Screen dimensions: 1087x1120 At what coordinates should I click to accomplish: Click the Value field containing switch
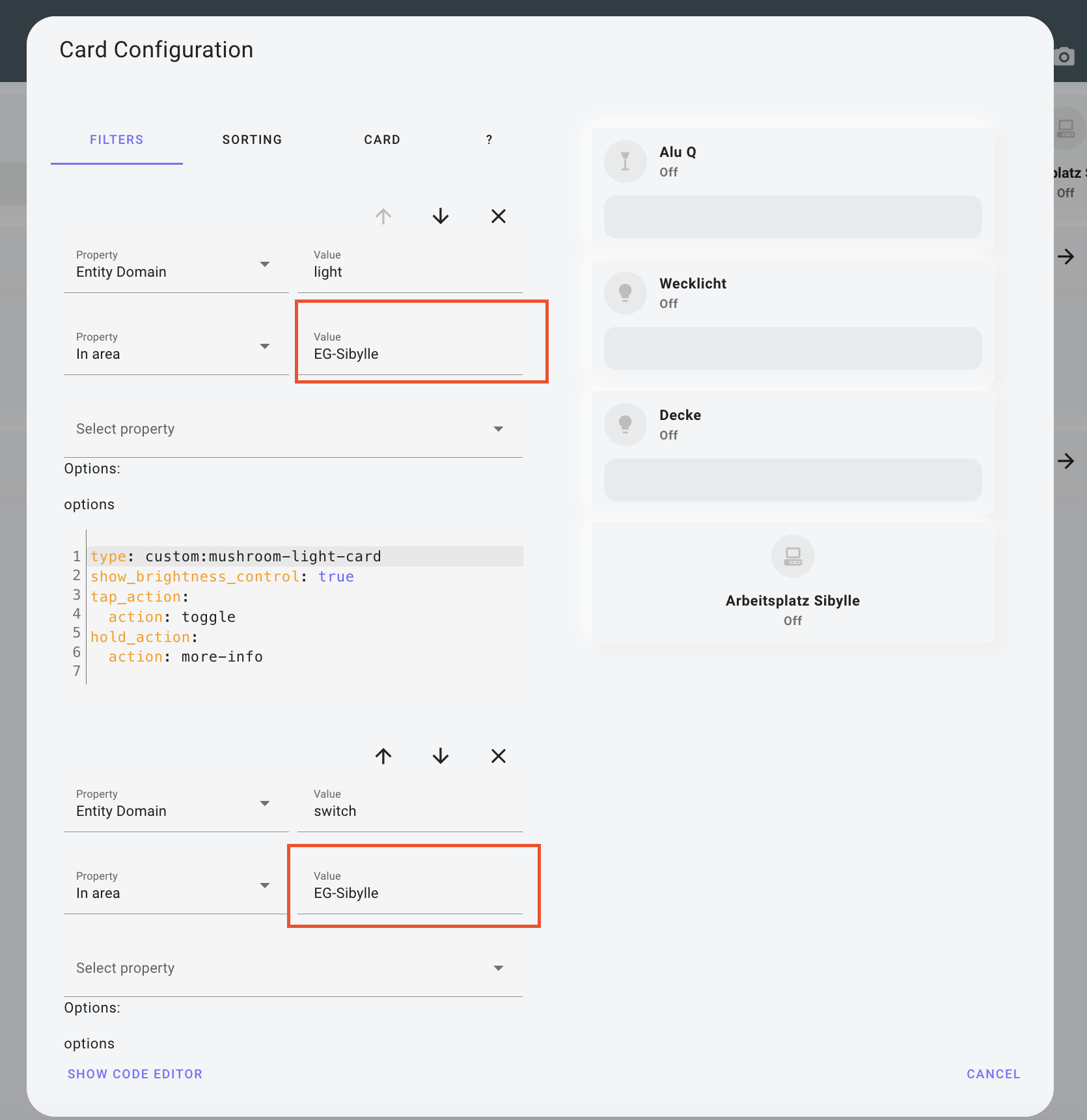tap(410, 811)
